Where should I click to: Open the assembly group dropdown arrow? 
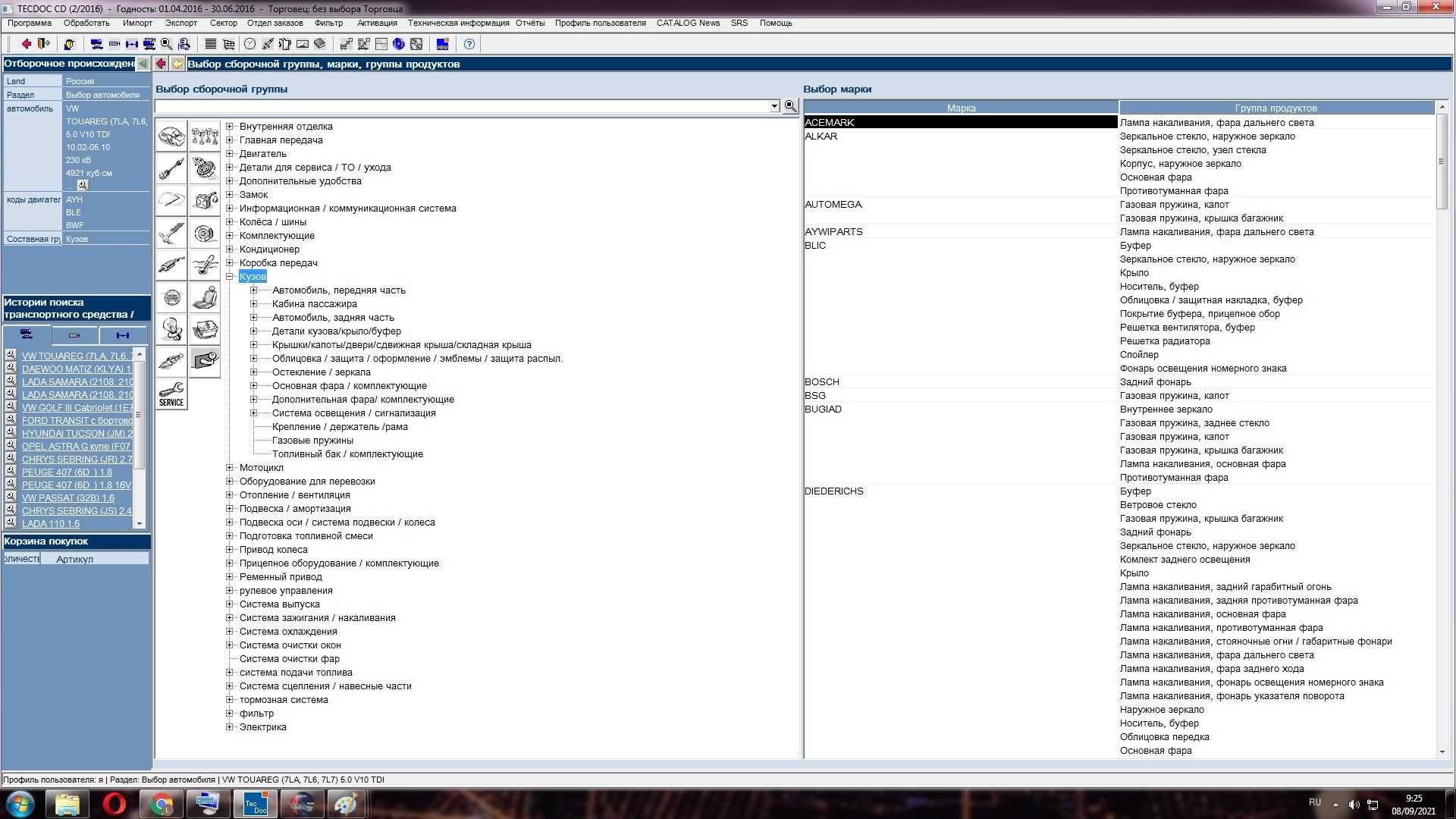click(774, 106)
